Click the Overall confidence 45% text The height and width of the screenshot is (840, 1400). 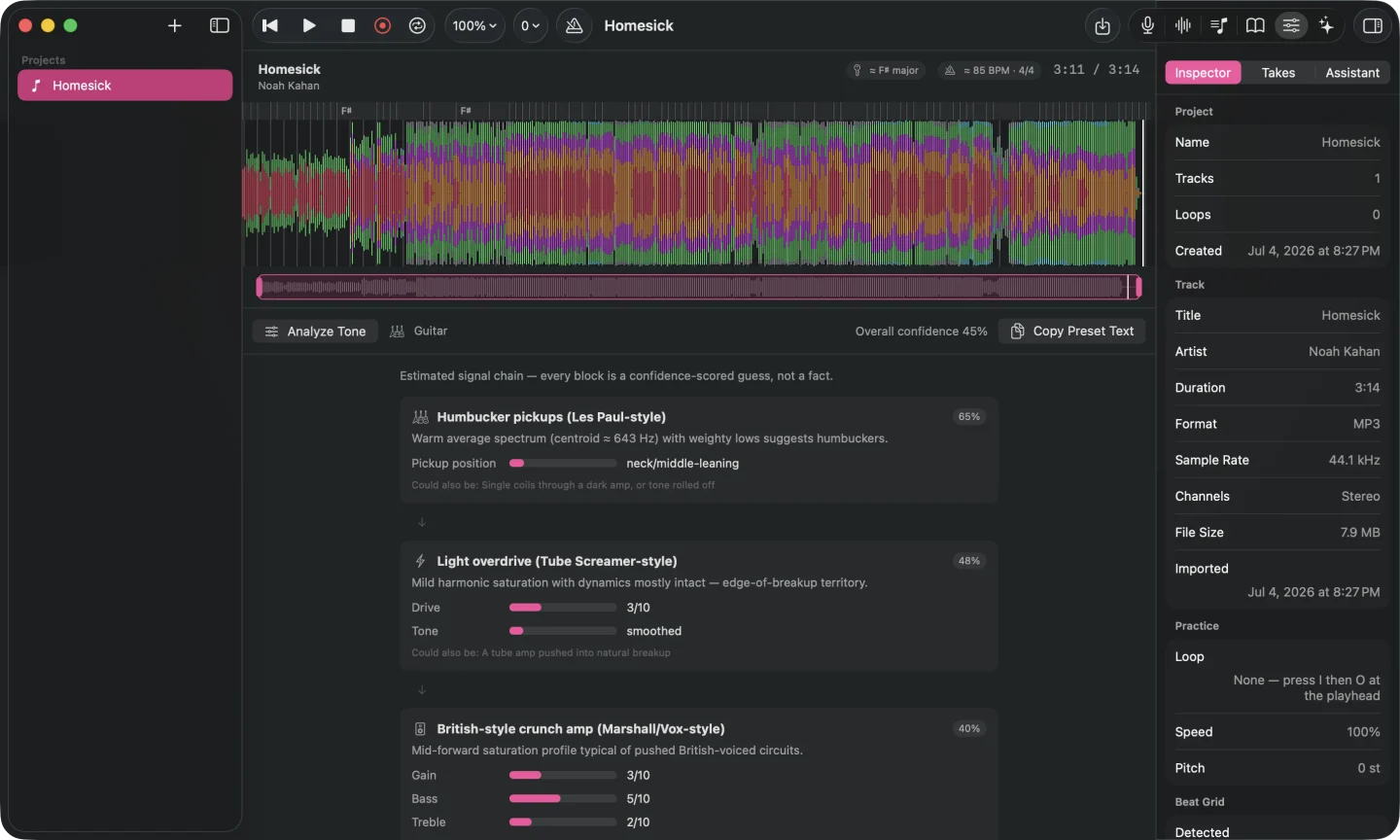pos(921,332)
